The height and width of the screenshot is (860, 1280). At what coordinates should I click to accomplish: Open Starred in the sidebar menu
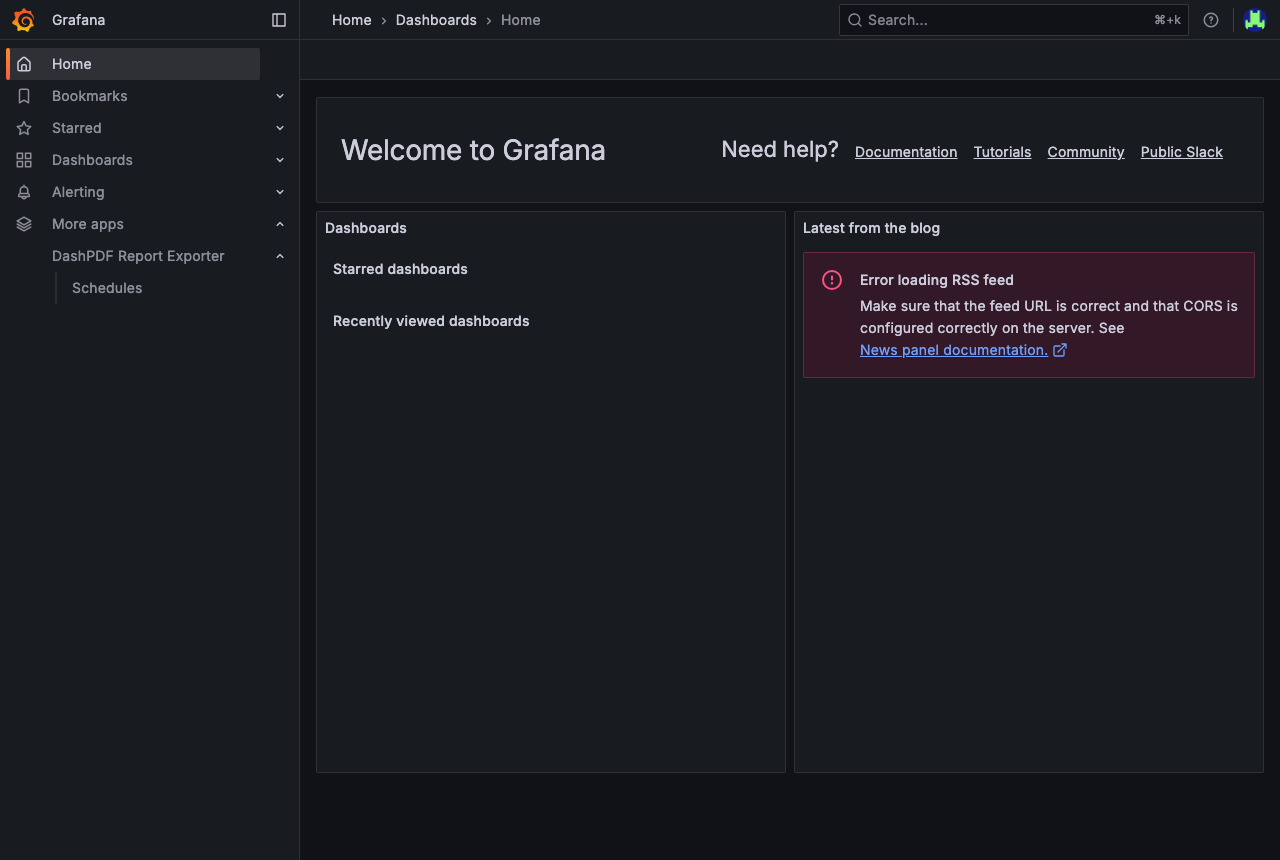77,128
